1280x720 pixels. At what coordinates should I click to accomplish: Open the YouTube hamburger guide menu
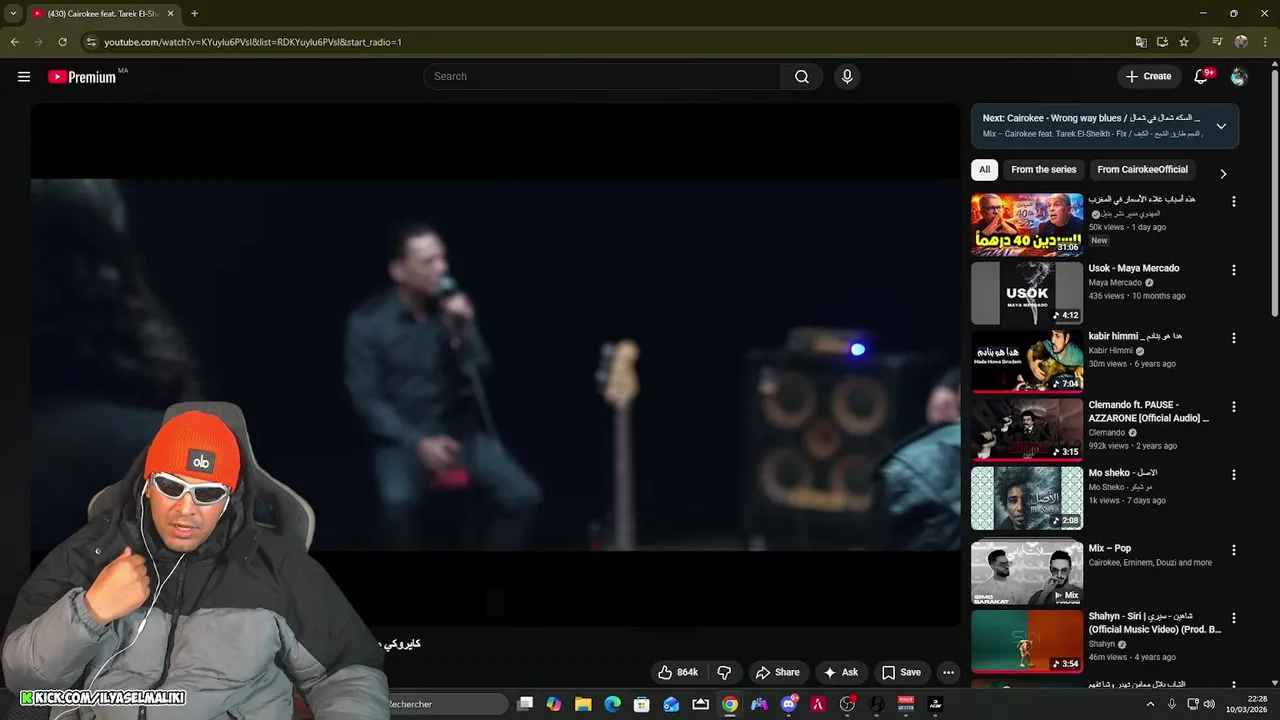[24, 76]
